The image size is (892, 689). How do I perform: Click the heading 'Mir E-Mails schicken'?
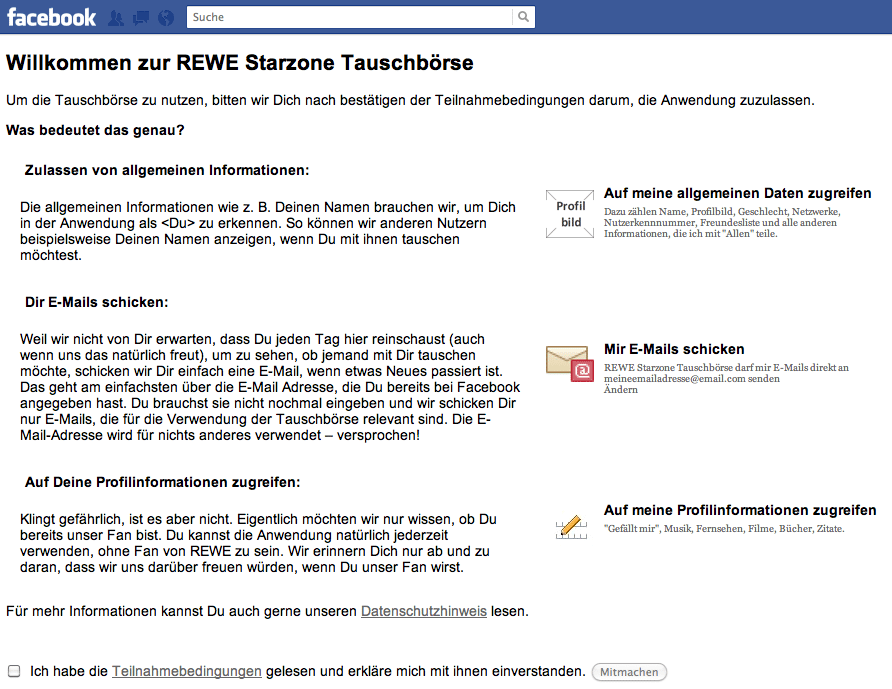674,349
